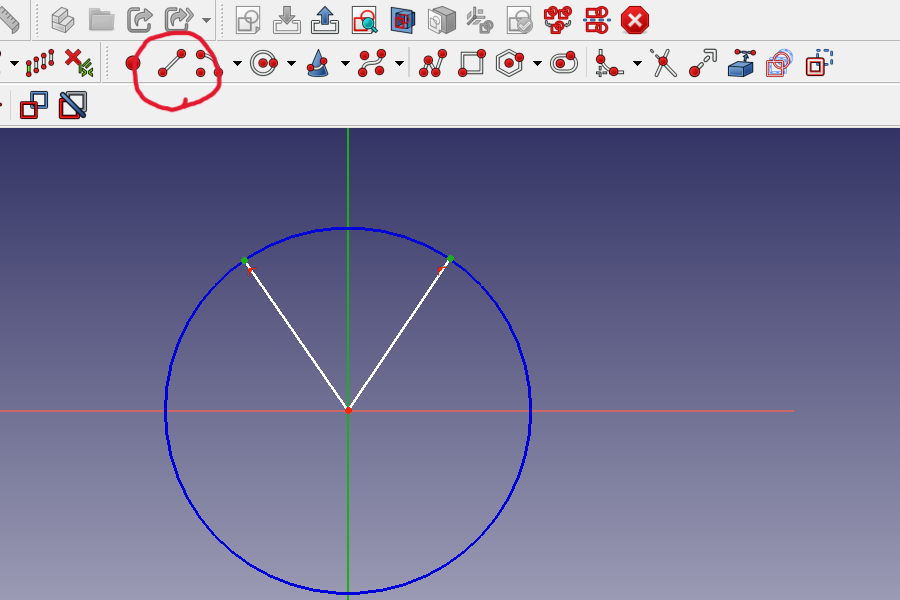
Task: Open the polygon tool dropdown arrow
Action: coord(536,62)
